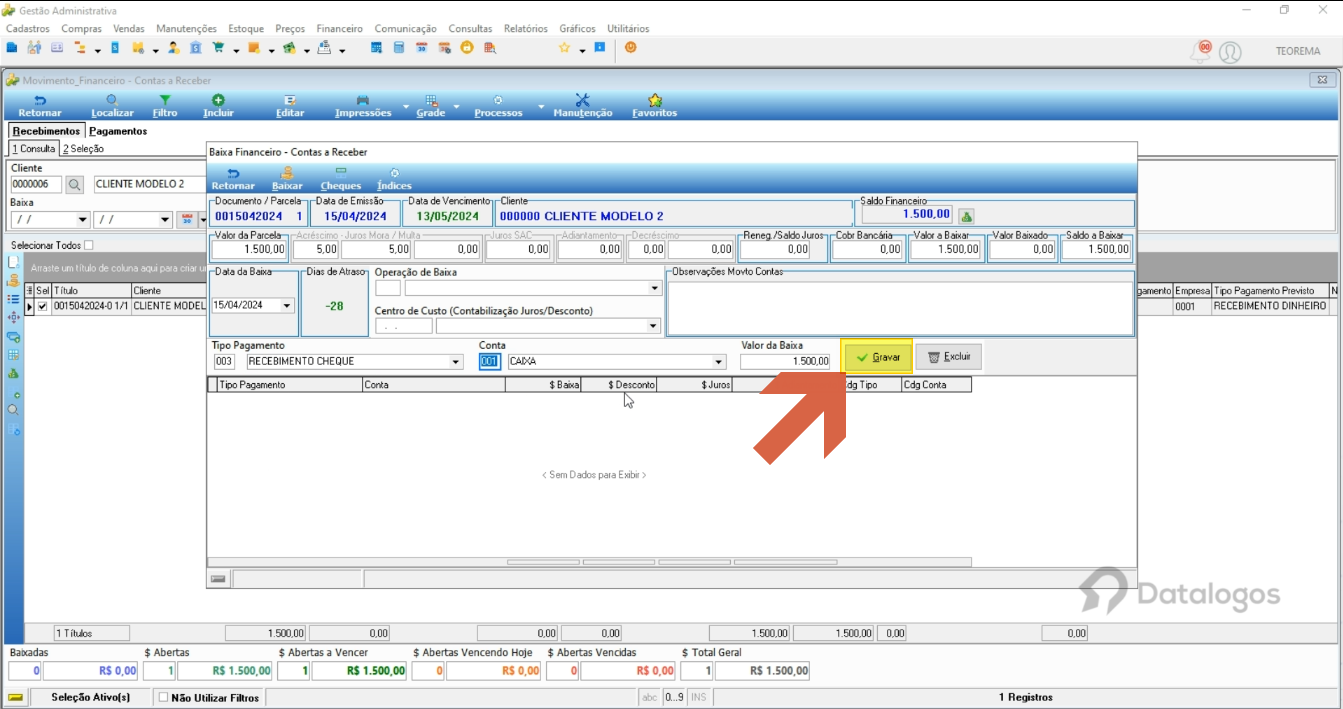
Task: Click the Gravar button
Action: tap(877, 357)
